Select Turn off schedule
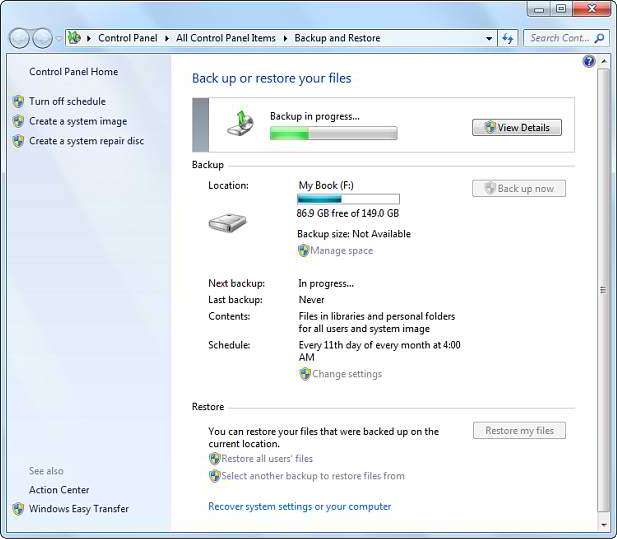The image size is (617, 539). point(67,102)
